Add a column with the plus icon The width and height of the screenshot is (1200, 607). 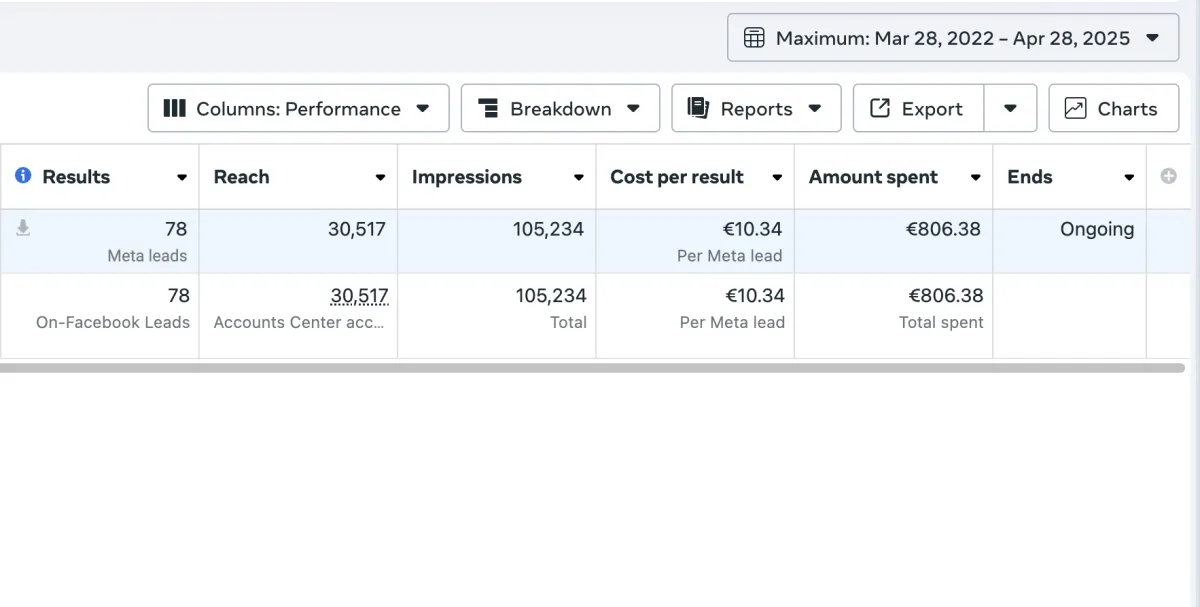coord(1168,176)
